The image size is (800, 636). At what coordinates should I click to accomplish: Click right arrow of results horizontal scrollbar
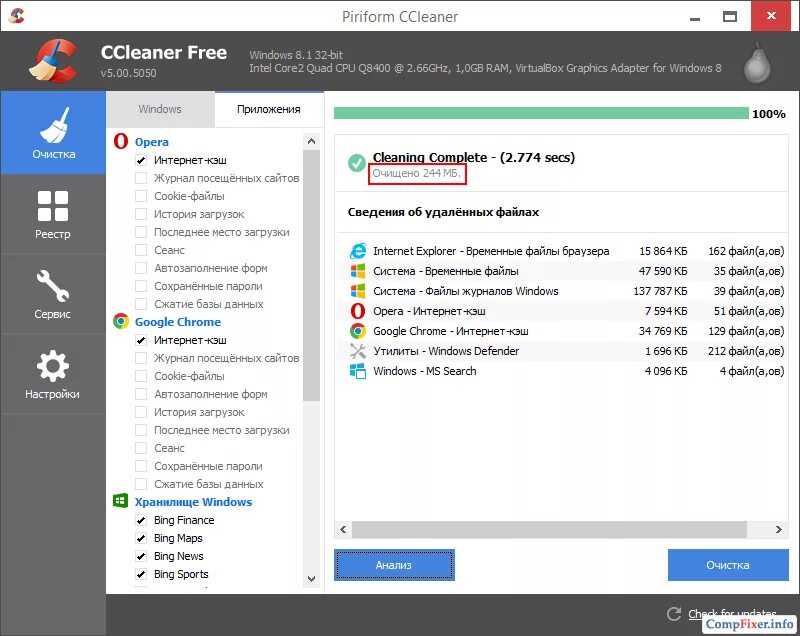point(779,529)
